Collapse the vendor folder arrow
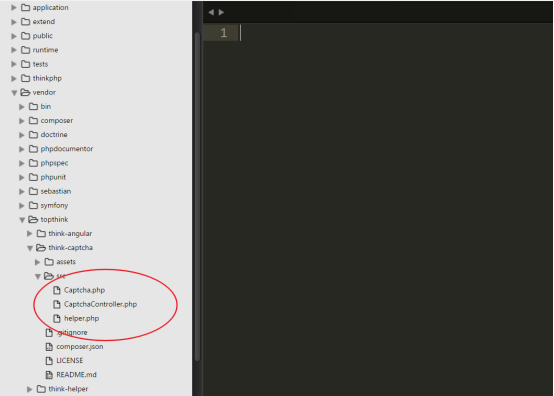Viewport: 554px width, 396px height. 14,93
